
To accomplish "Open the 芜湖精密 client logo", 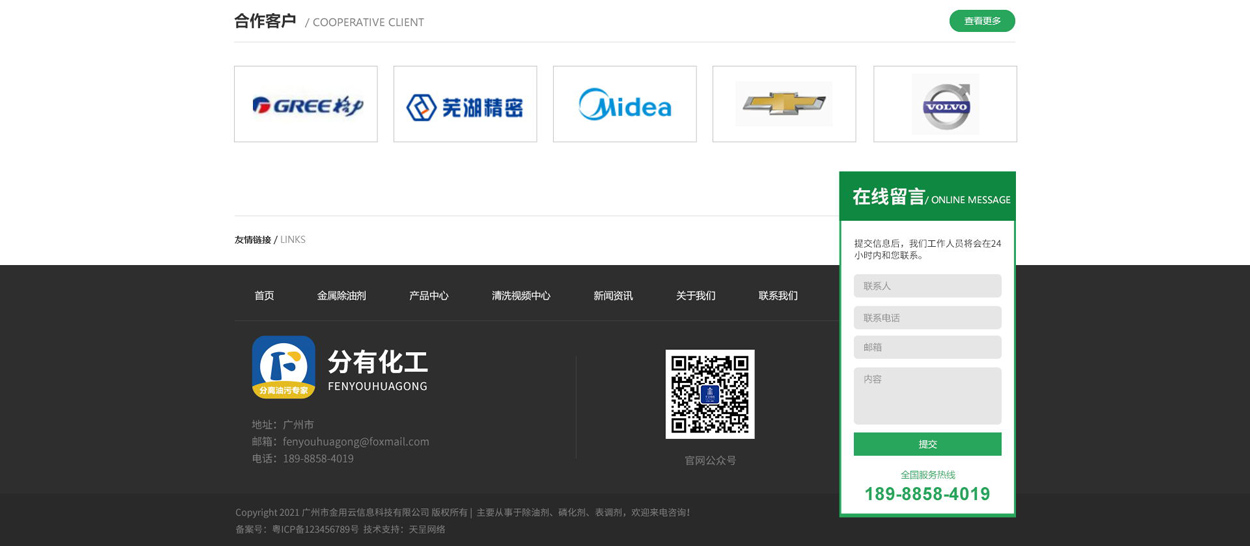I will (465, 104).
